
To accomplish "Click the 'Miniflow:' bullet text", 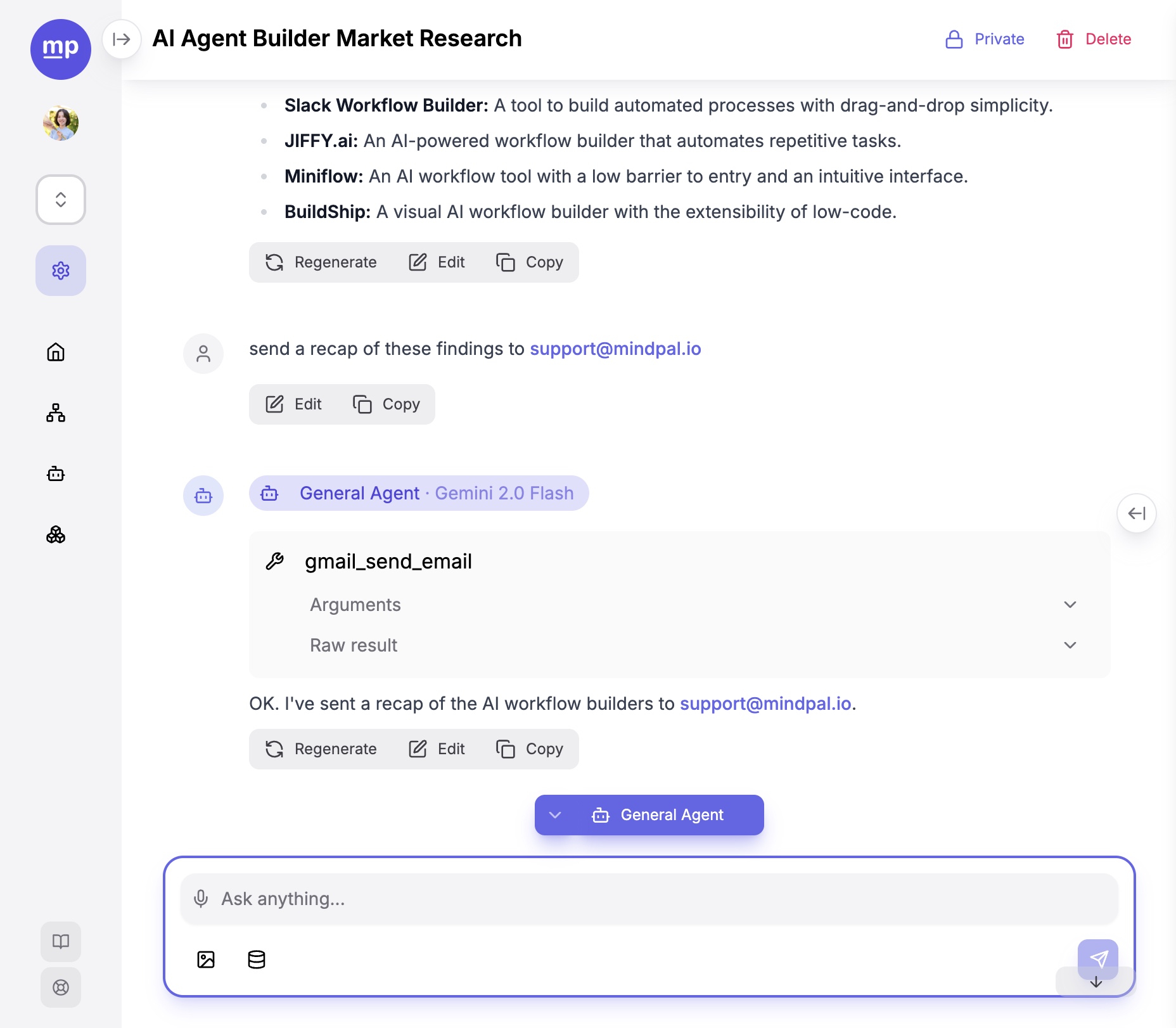I will click(324, 176).
